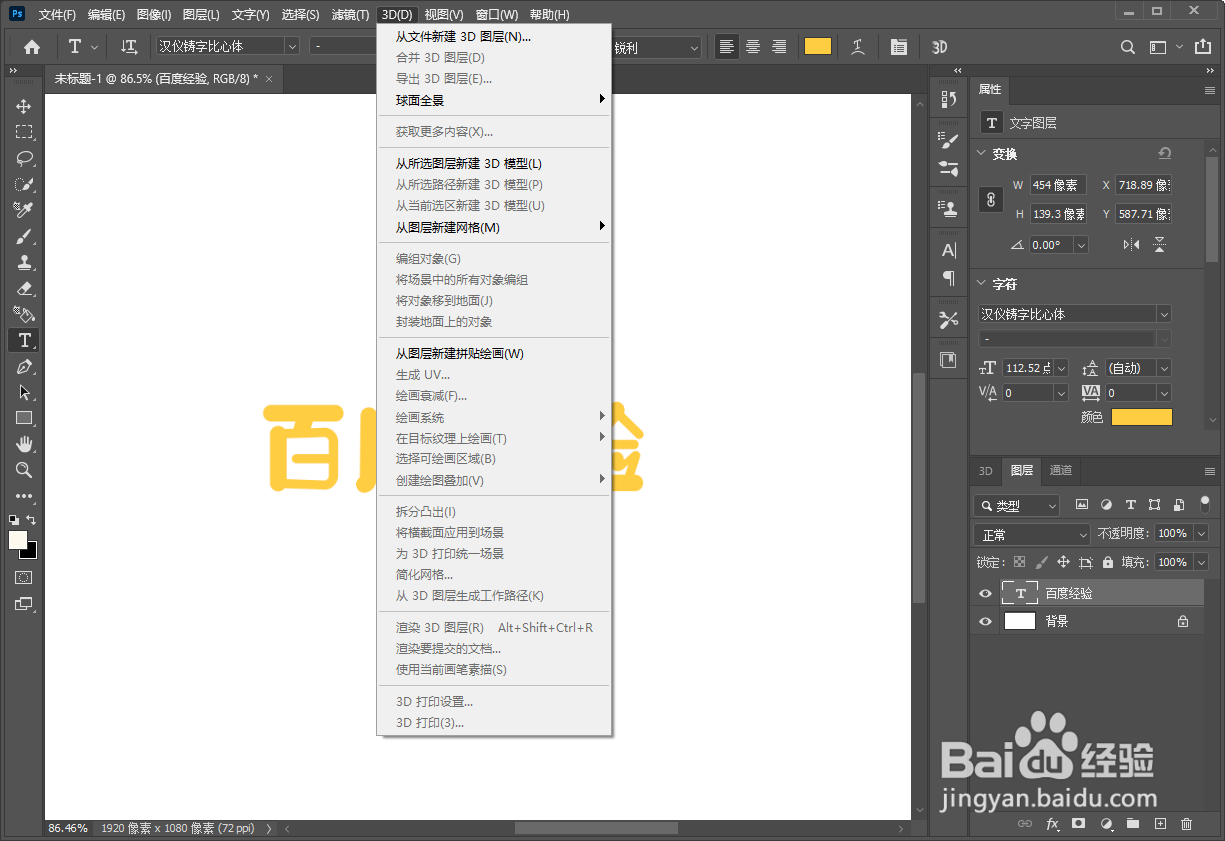
Task: Select the Paint Bucket tool
Action: click(24, 314)
